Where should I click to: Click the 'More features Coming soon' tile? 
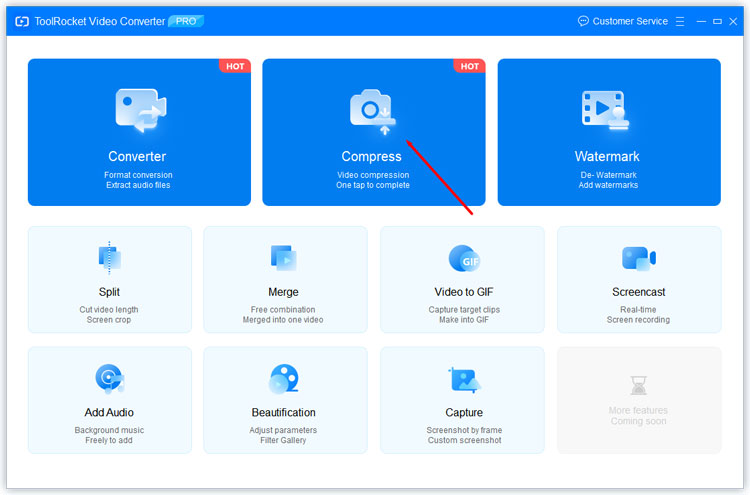(x=639, y=400)
